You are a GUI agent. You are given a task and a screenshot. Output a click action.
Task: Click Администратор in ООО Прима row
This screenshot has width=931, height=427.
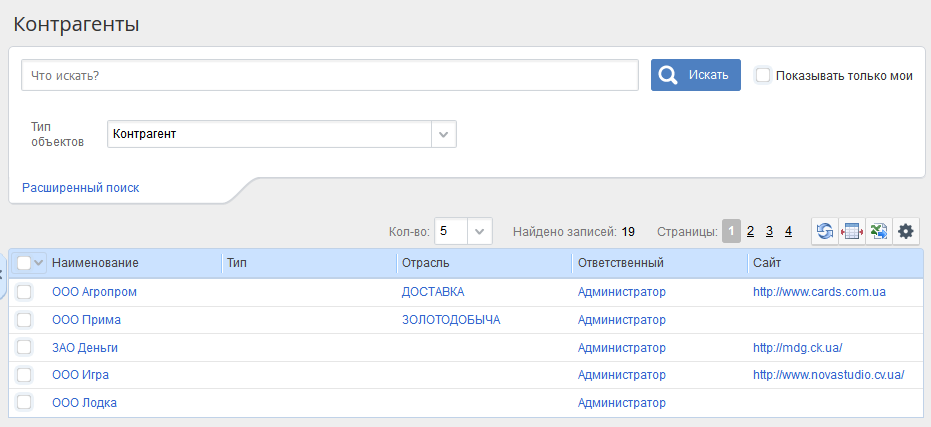622,320
